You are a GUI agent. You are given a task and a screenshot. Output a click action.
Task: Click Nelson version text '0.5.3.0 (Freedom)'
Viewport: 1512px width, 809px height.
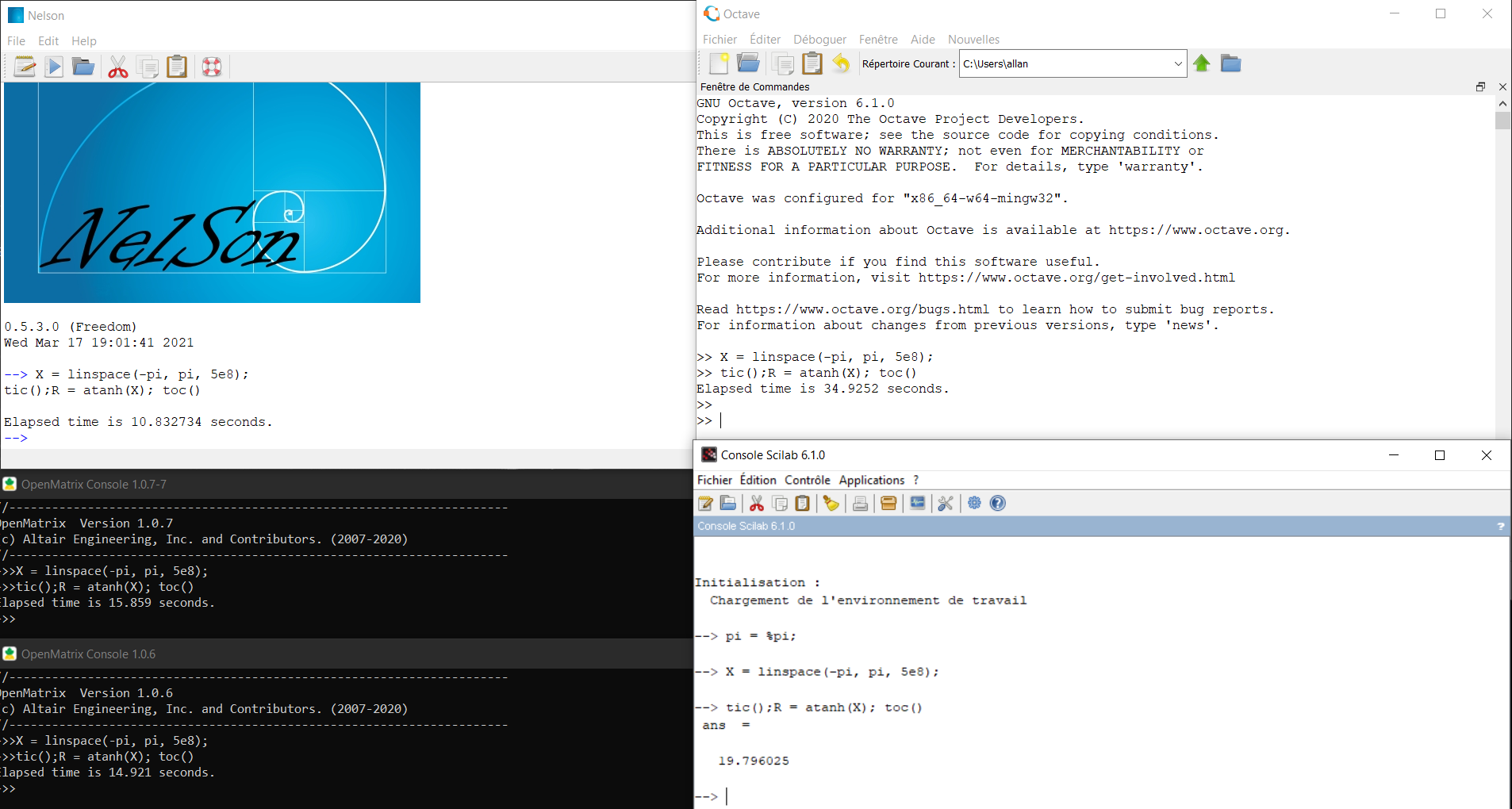pos(71,327)
